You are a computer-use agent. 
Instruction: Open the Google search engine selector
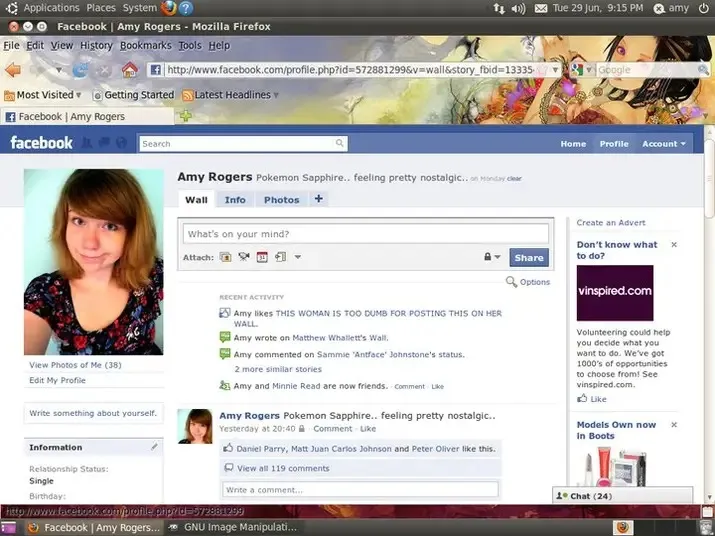click(x=582, y=70)
